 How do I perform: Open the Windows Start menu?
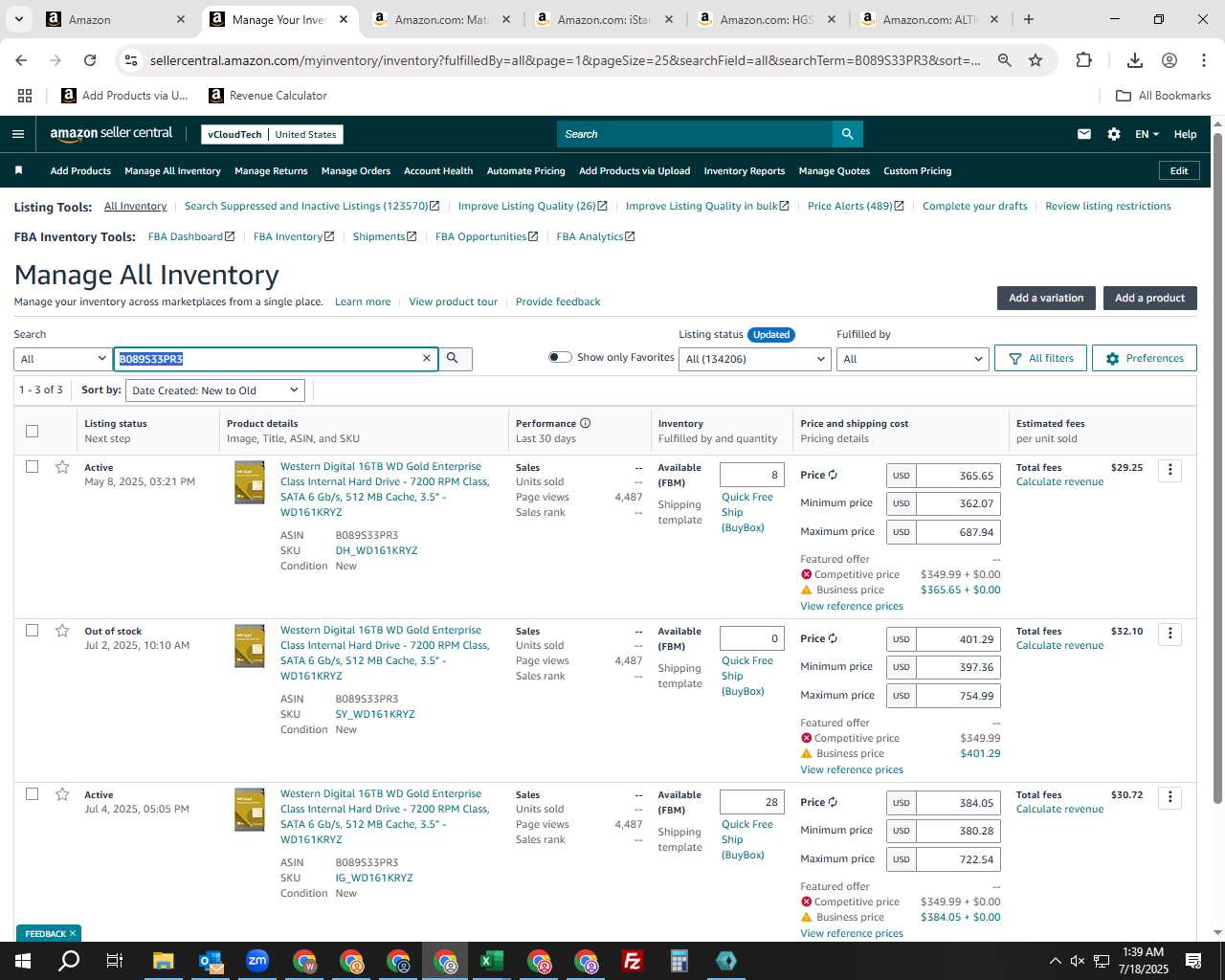[23, 961]
